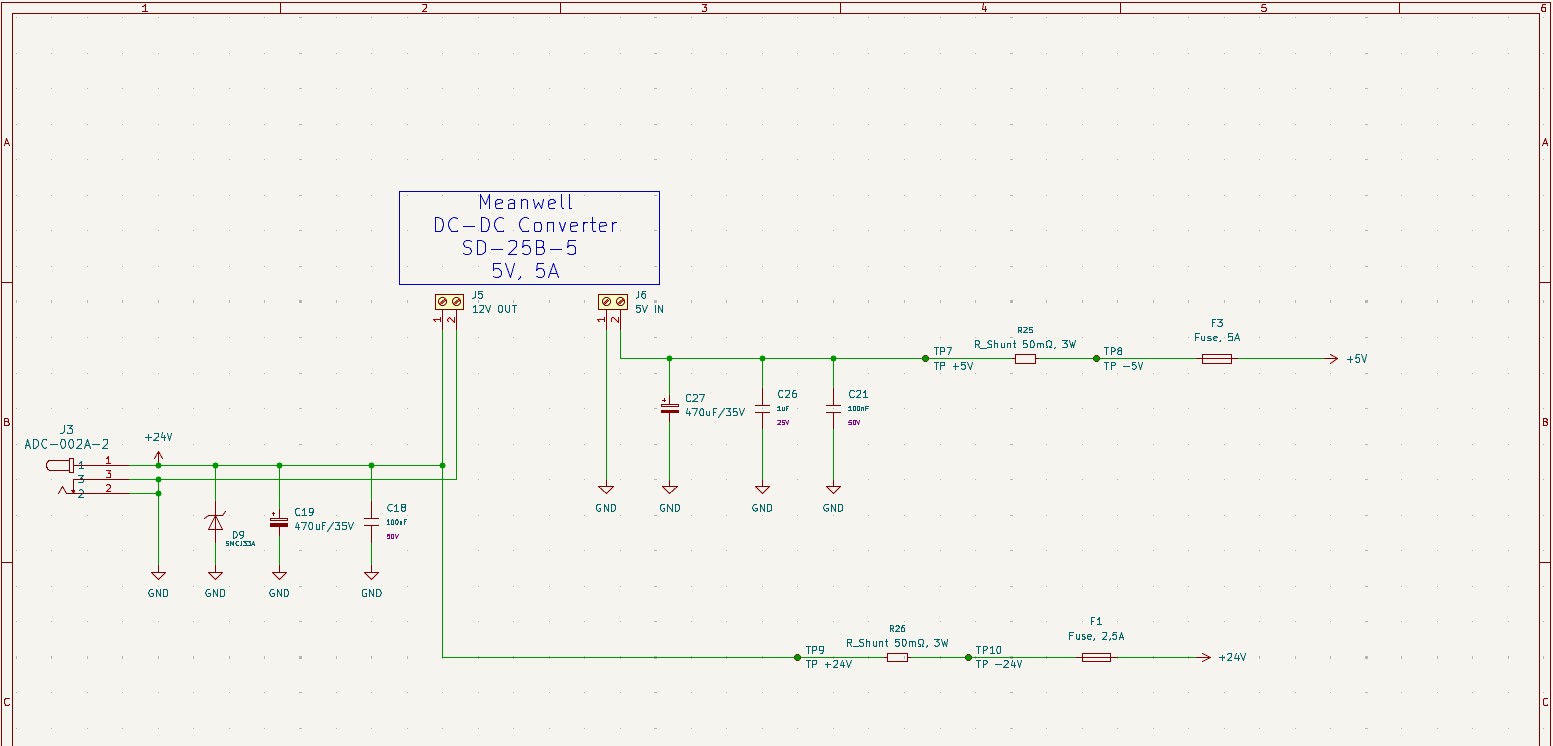Screen dimensions: 1553x746
Task: Select the +24V output arrow after fuse F1
Action: pos(1203,657)
